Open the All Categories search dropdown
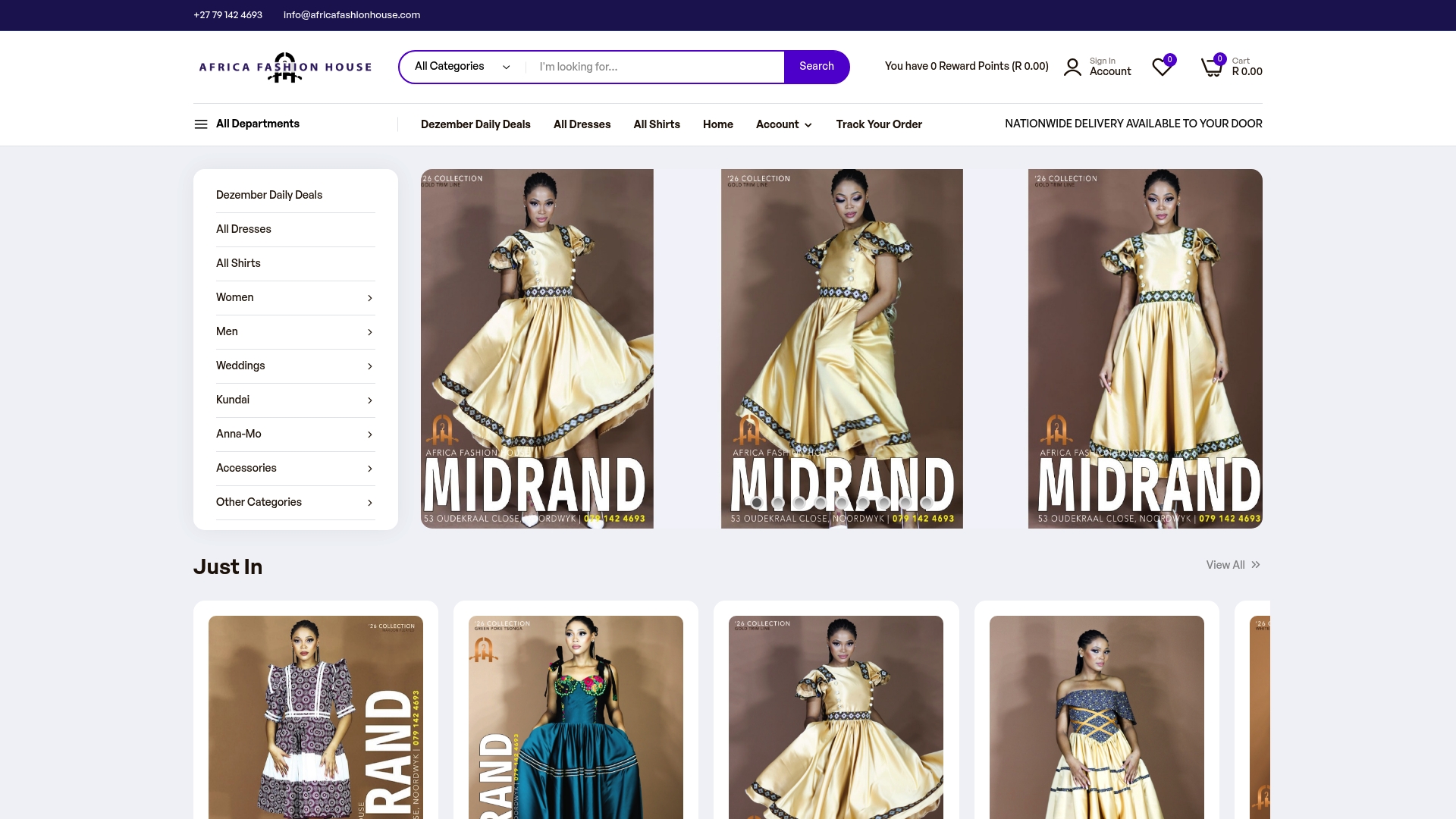The height and width of the screenshot is (819, 1456). pyautogui.click(x=462, y=67)
